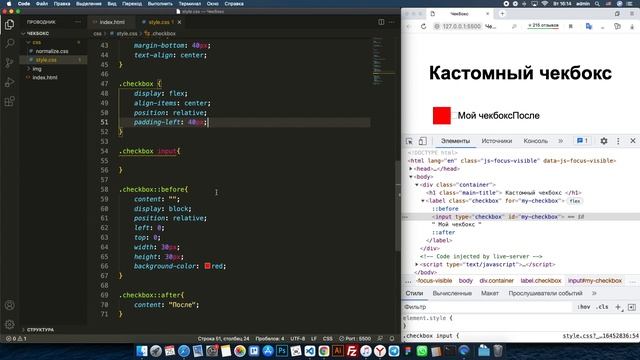This screenshot has width=640, height=360.
Task: Open the Explorer view in VS Code activity bar
Action: coord(9,24)
